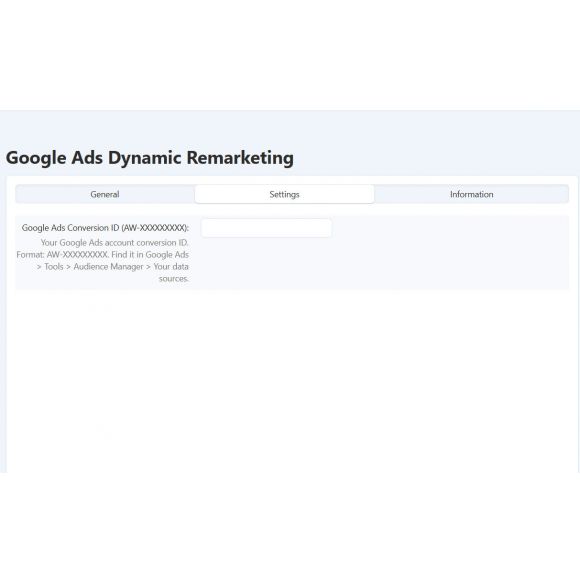Click the 'Your Google Ads account conversion ID.' help text
The height and width of the screenshot is (580, 580).
pos(115,243)
